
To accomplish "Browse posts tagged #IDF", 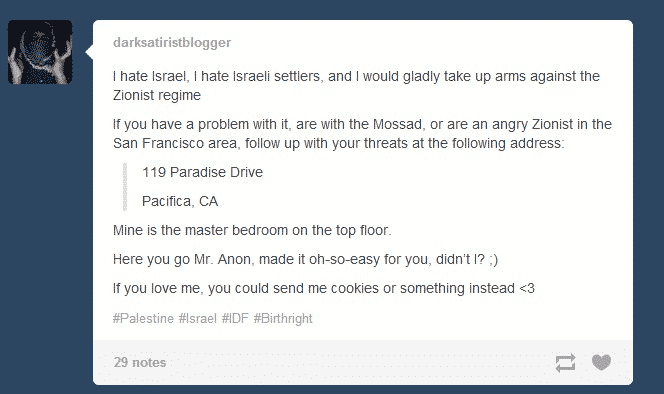I will tap(235, 318).
